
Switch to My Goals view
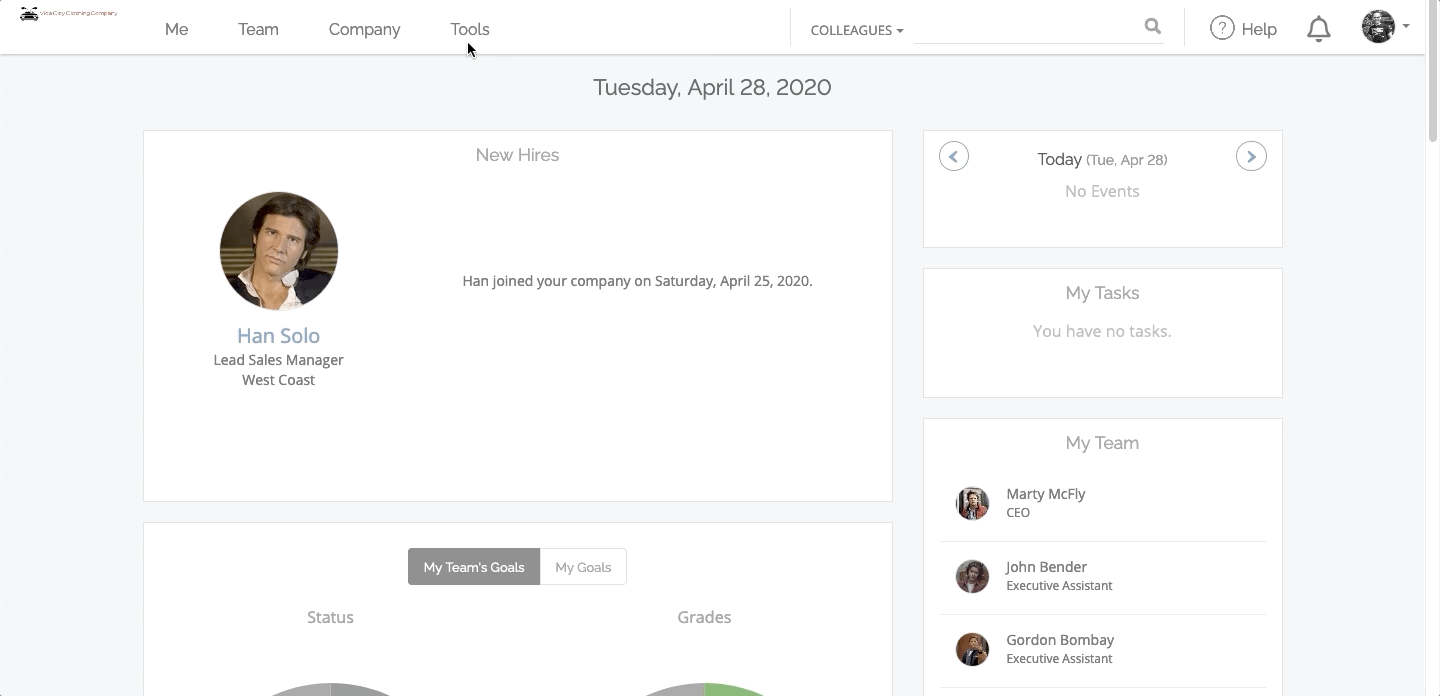[x=583, y=567]
